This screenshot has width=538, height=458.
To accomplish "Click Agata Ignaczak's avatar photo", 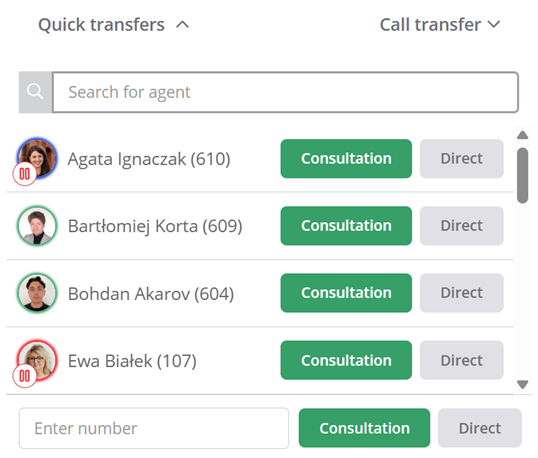I will [37, 158].
